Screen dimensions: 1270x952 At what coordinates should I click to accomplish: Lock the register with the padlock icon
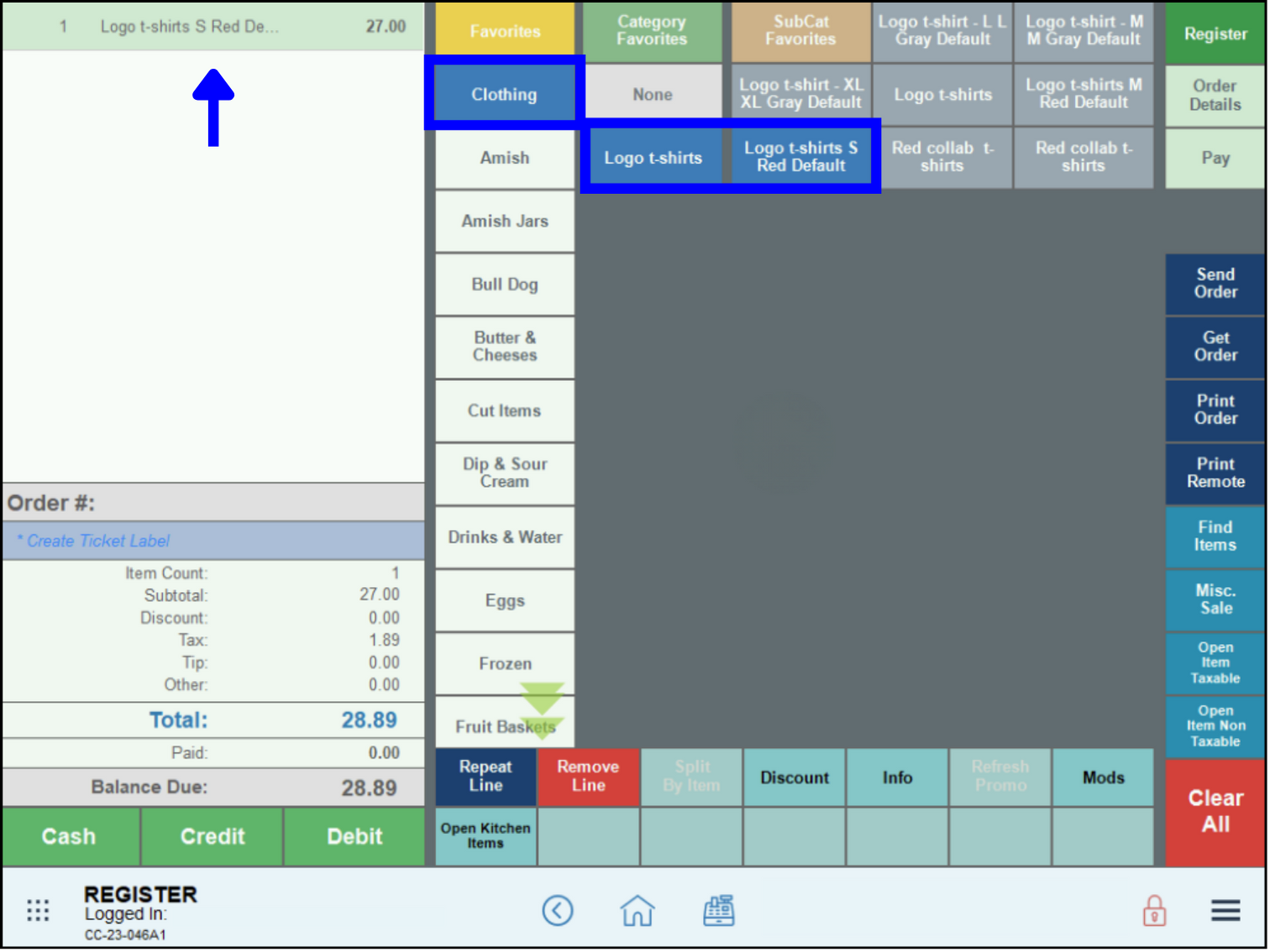point(1155,911)
